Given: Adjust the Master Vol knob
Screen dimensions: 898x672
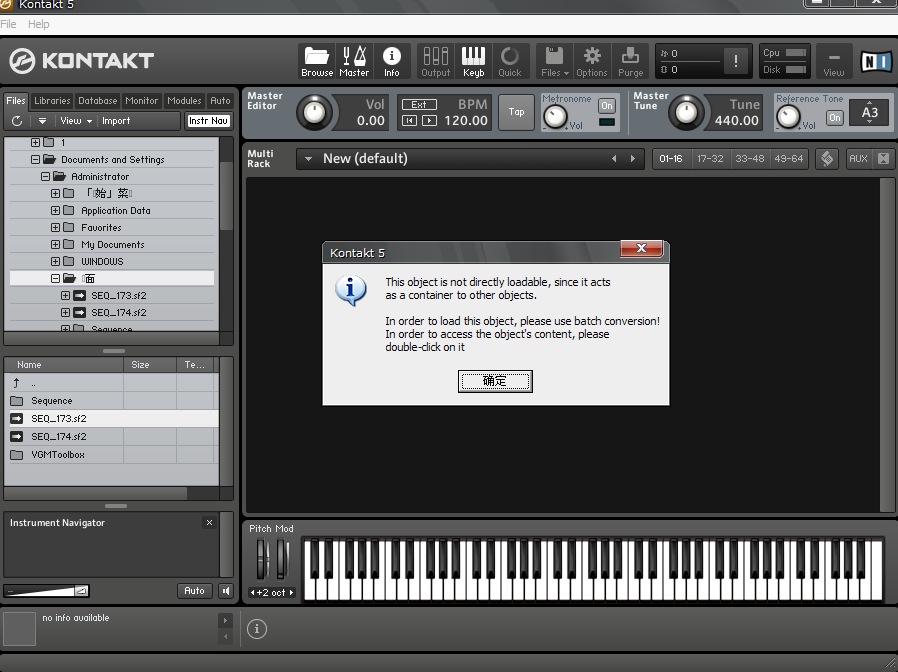Looking at the screenshot, I should click(x=314, y=112).
